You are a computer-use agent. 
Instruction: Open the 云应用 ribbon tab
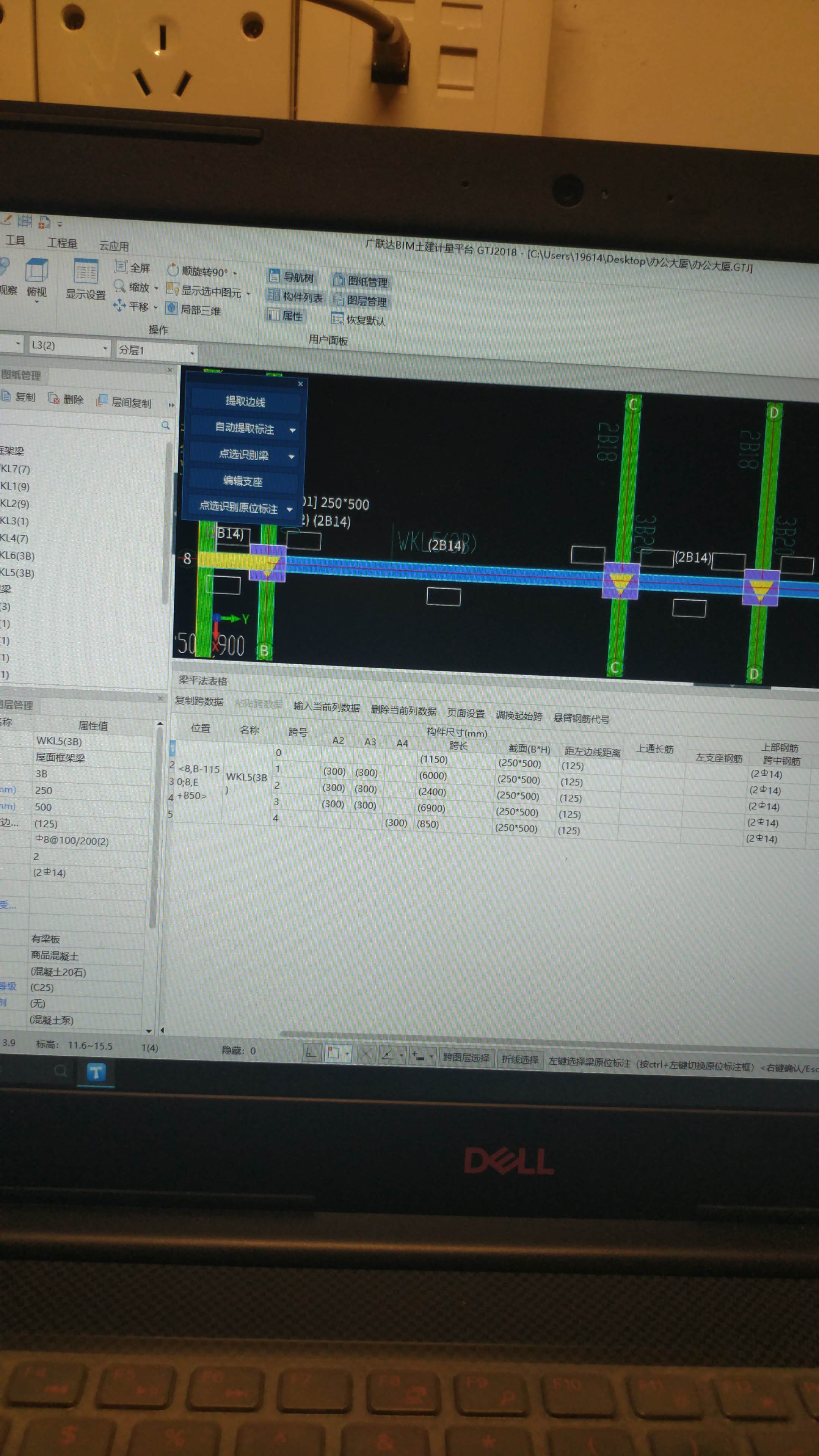pos(114,246)
